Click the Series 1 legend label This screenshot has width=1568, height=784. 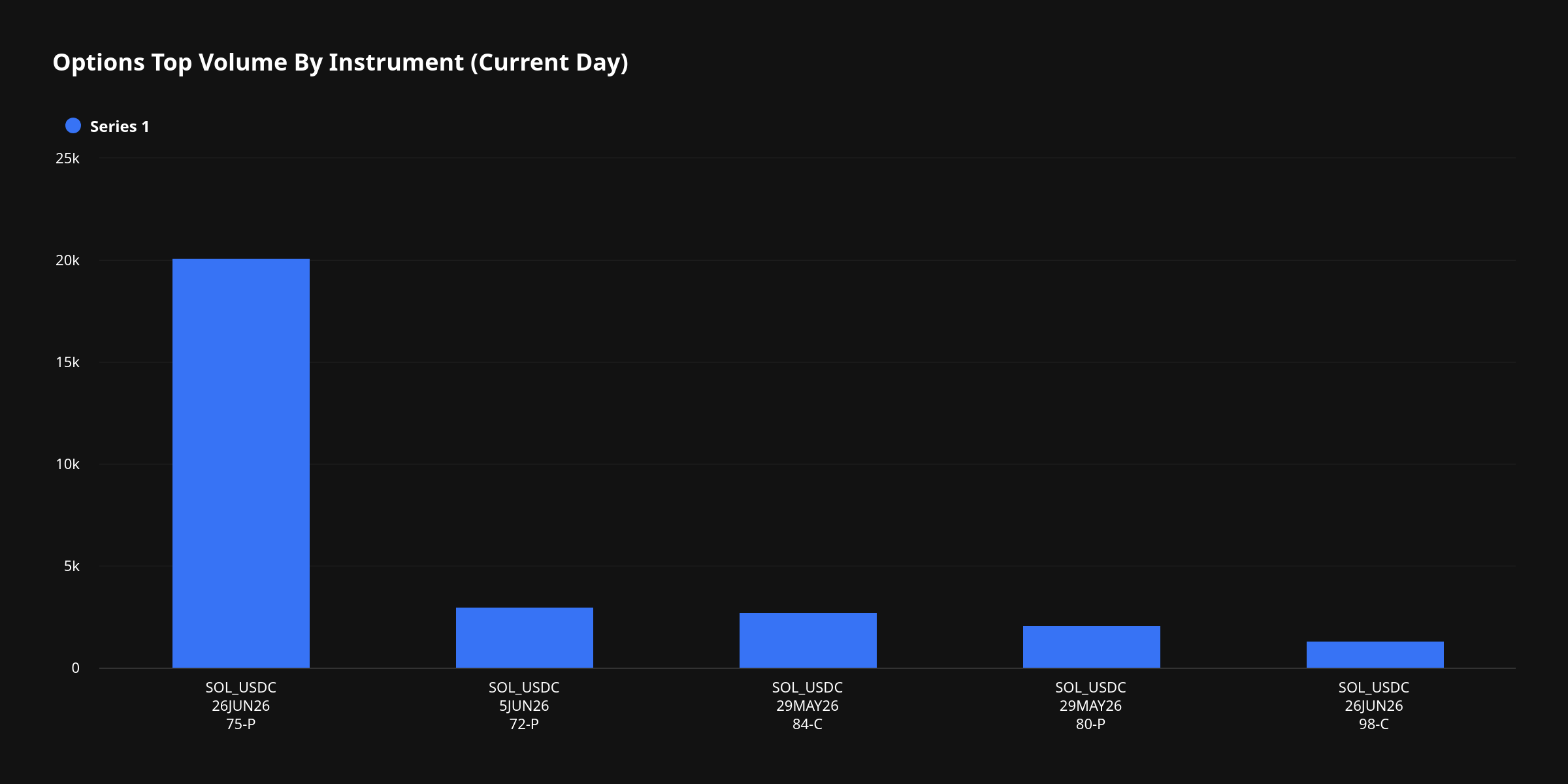(x=120, y=127)
